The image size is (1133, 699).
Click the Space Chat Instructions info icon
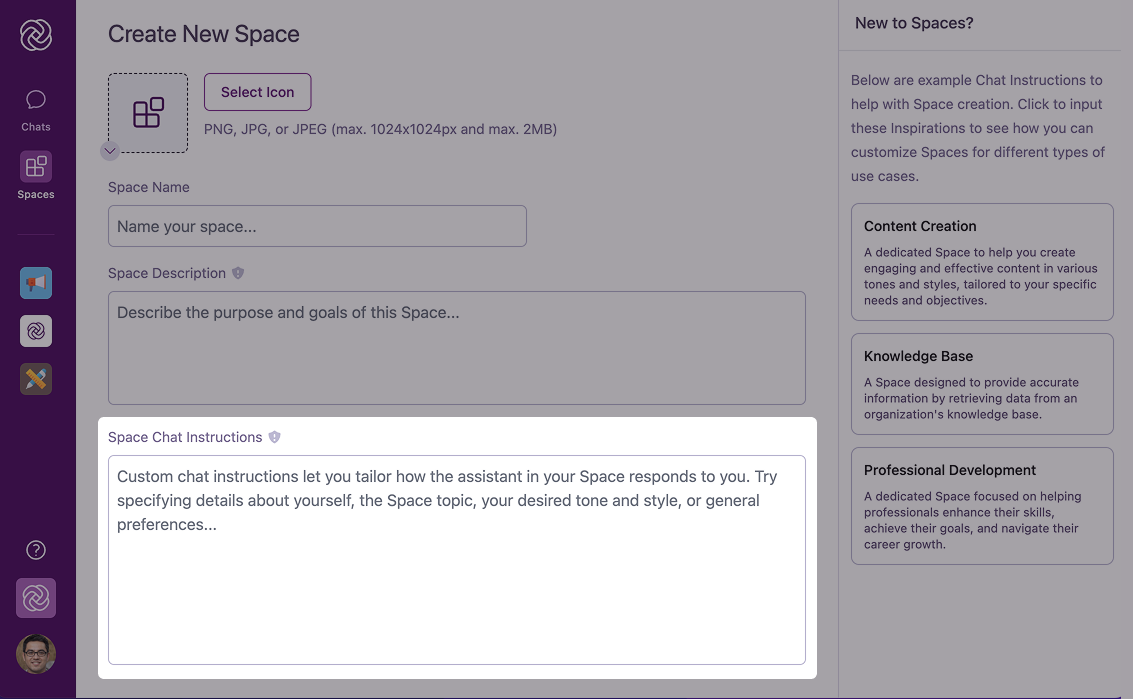274,436
